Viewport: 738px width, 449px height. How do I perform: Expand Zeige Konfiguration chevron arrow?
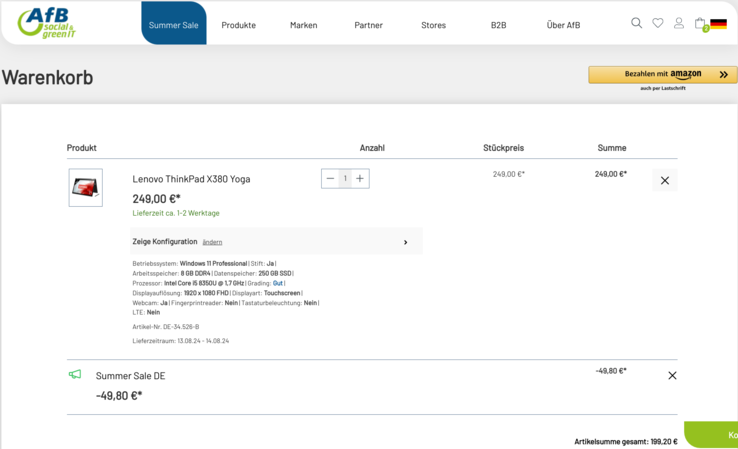tap(405, 242)
